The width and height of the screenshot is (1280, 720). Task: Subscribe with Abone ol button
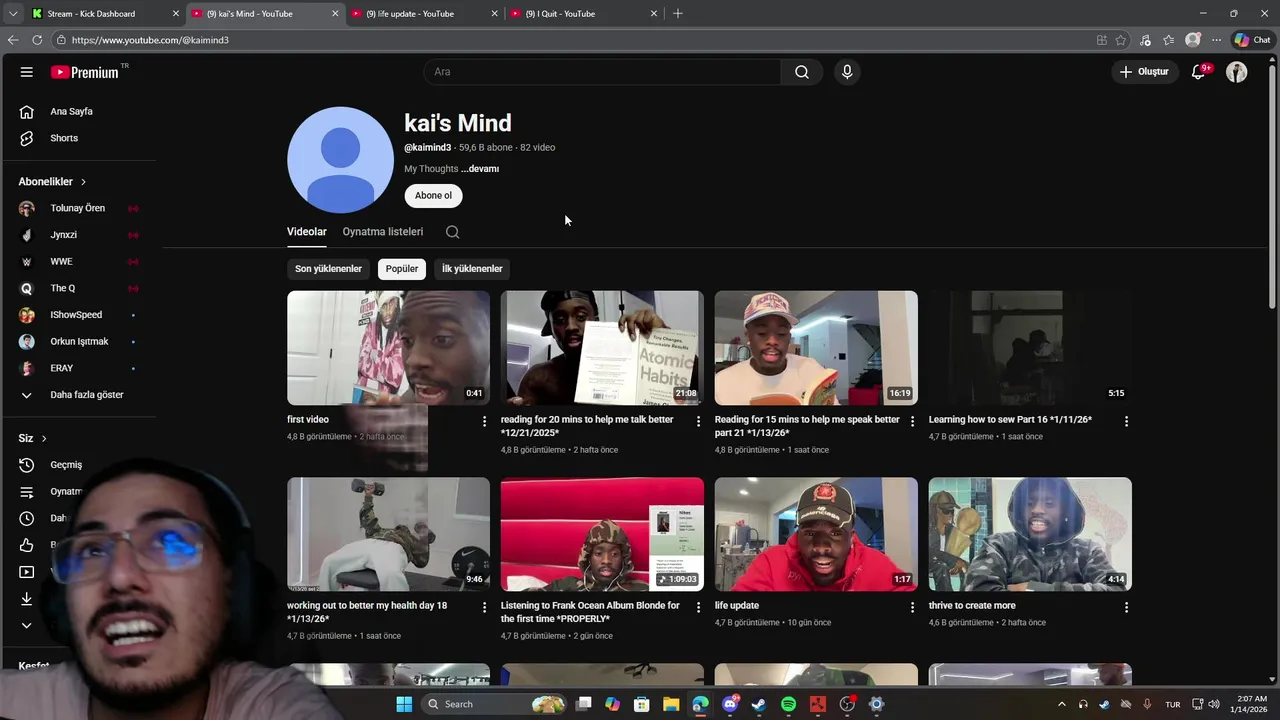click(433, 196)
